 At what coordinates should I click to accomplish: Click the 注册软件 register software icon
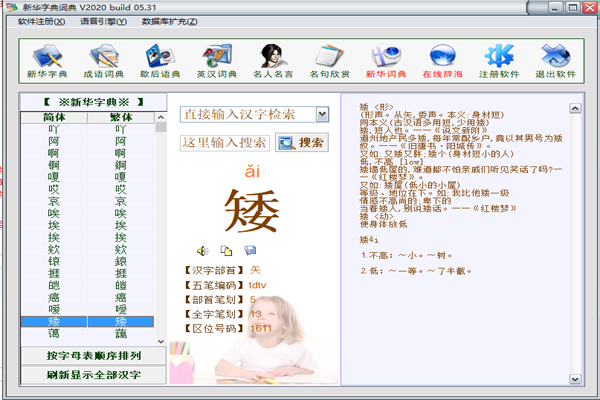coord(496,62)
